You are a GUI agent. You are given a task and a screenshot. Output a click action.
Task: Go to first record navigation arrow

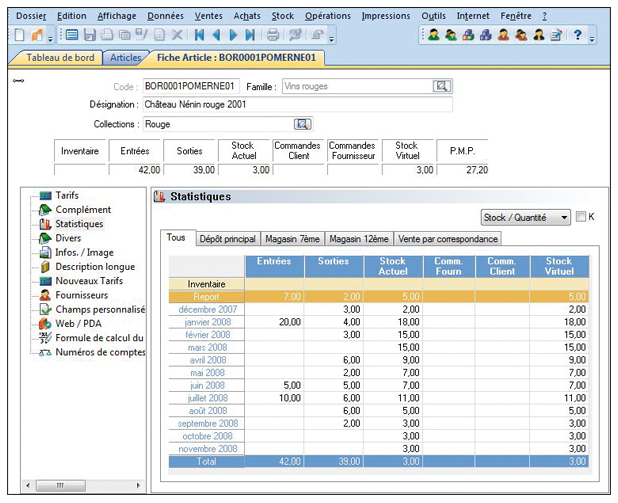(x=199, y=35)
